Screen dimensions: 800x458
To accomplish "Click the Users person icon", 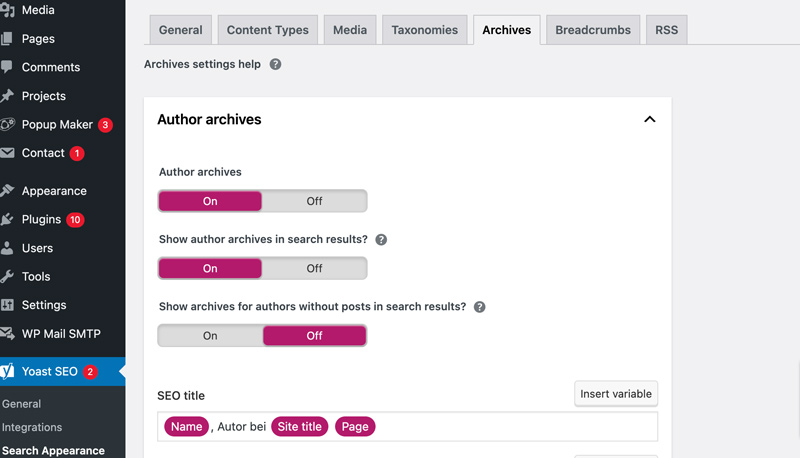I will [x=7, y=248].
